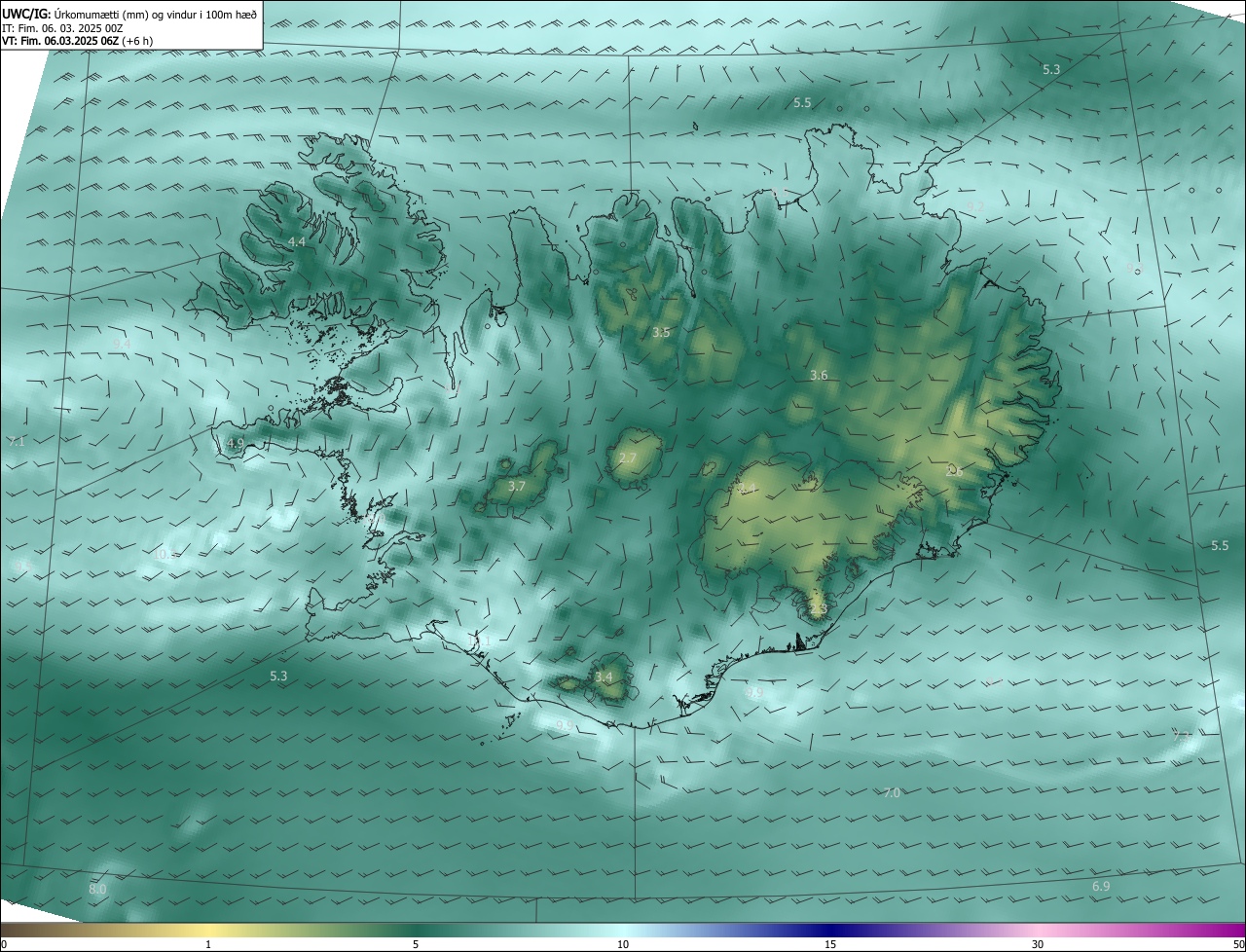This screenshot has width=1246, height=952.
Task: Click the 3.5 value in north Iceland
Action: [x=661, y=333]
